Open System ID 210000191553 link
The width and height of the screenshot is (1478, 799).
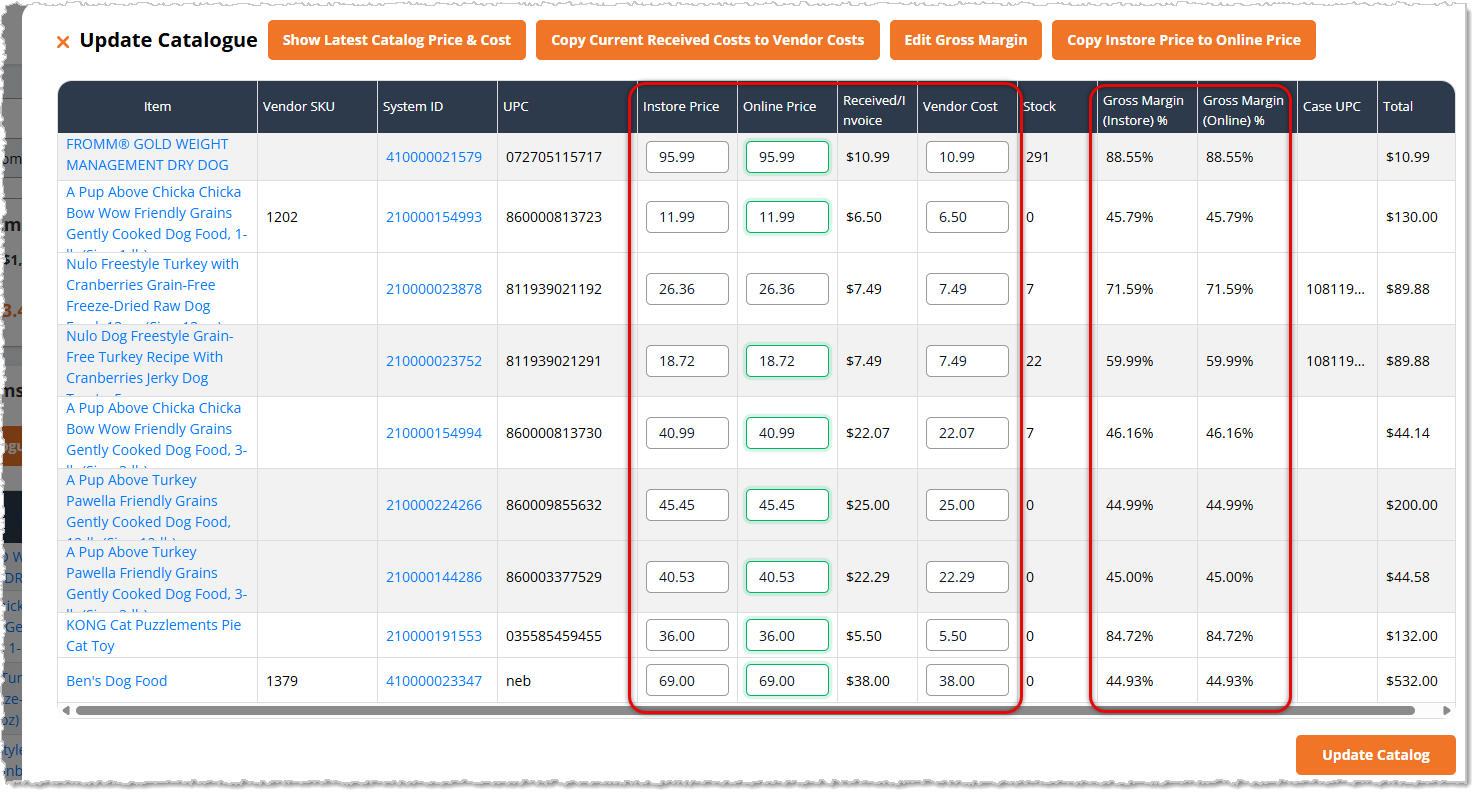pyautogui.click(x=434, y=636)
